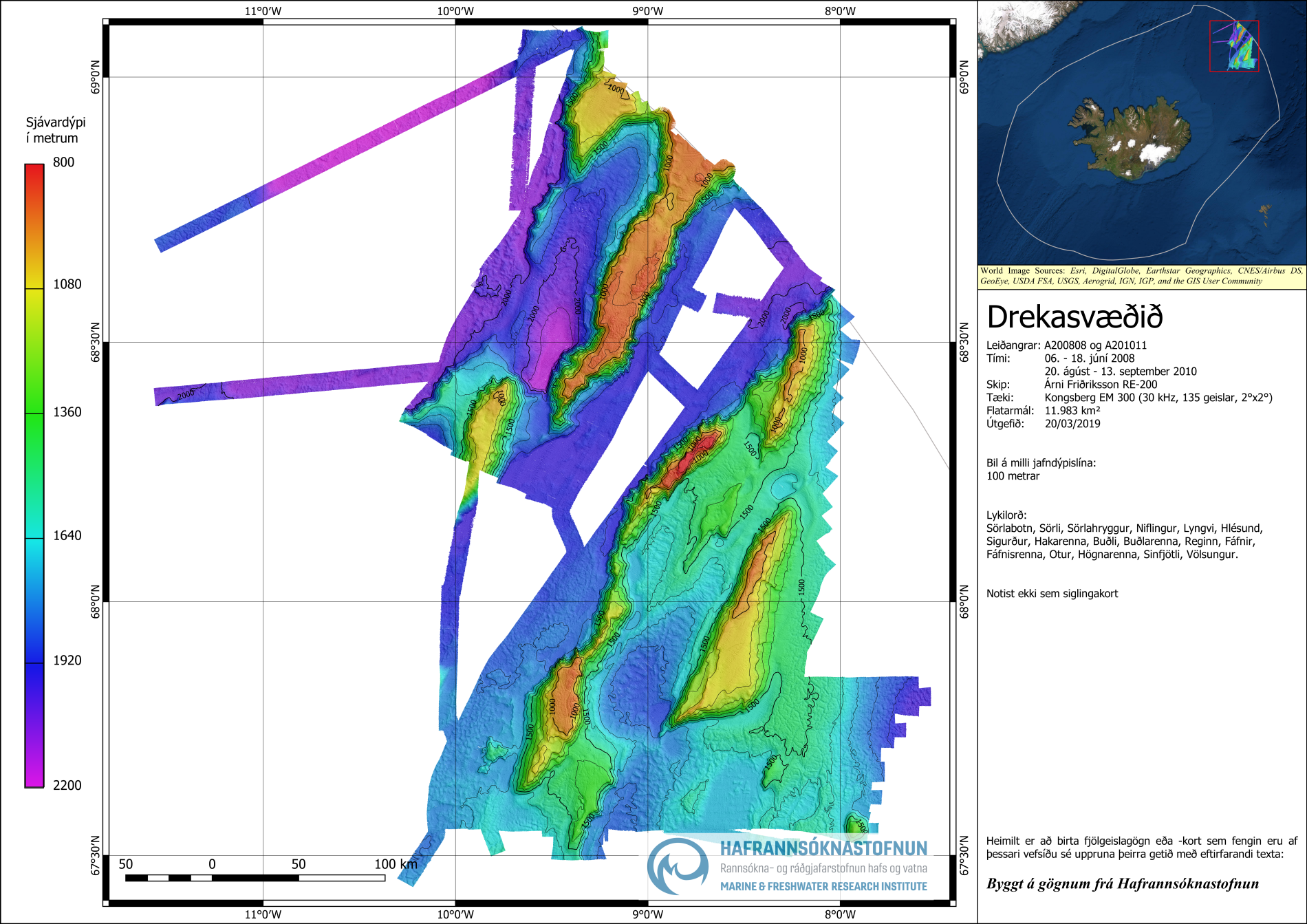Click the Lykilorð keywords heading

(1006, 515)
